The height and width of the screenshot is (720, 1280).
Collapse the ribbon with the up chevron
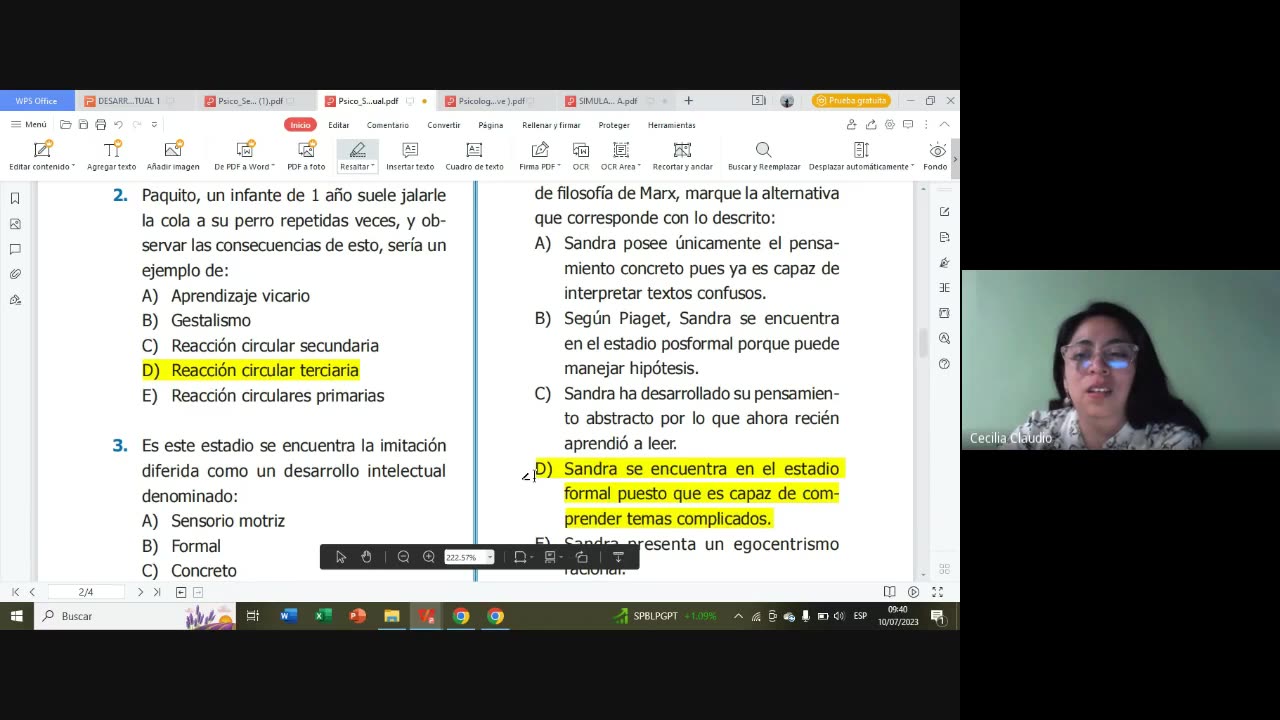pyautogui.click(x=944, y=125)
